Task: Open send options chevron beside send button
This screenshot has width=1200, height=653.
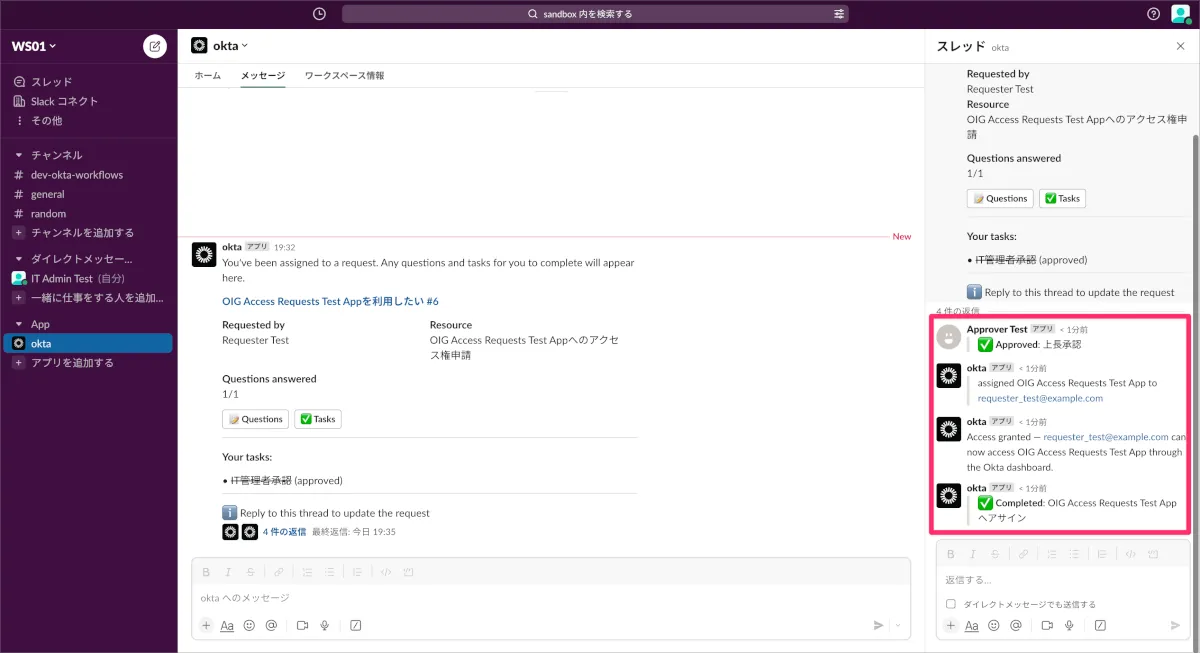Action: (898, 625)
